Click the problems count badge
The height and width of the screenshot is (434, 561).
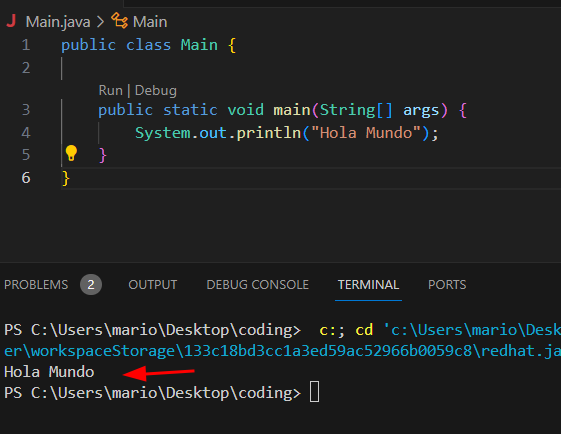[x=91, y=284]
